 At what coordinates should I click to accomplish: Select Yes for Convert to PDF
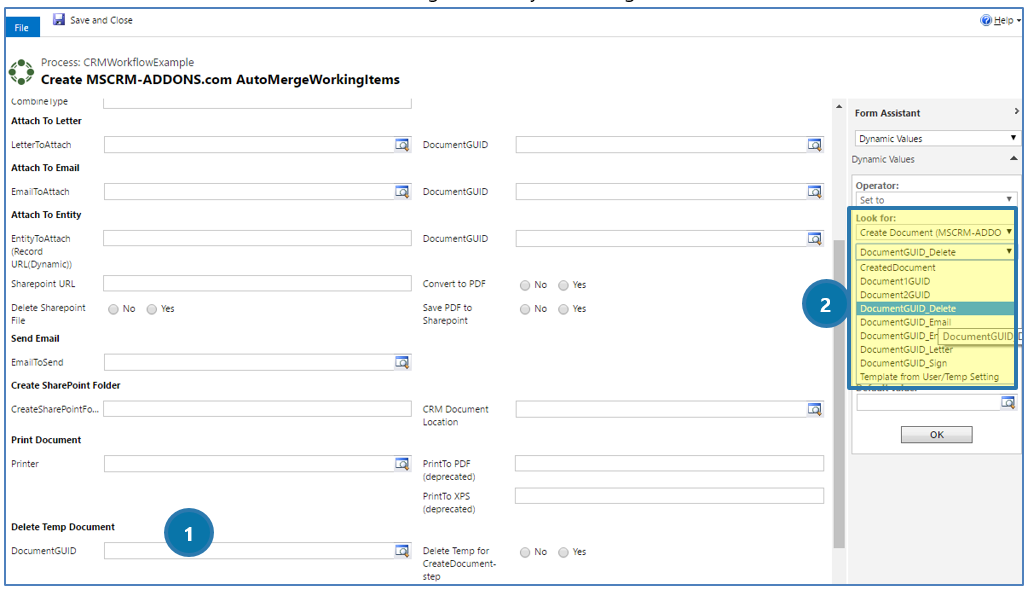(563, 285)
